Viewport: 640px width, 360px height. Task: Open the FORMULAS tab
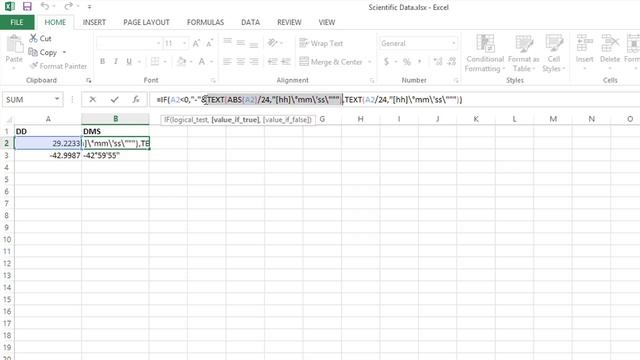[205, 22]
